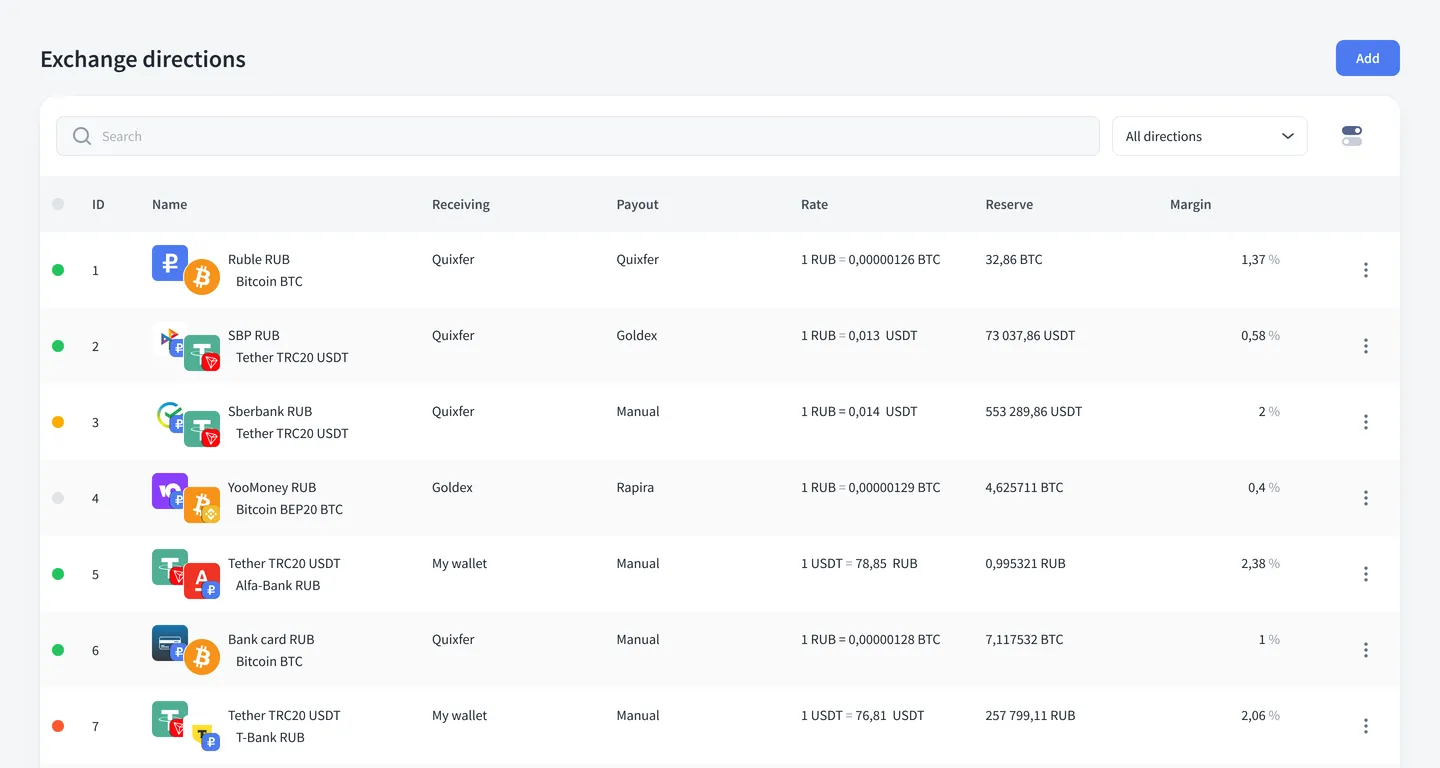1440x768 pixels.
Task: Click reserve value 4,625711 BTC
Action: (x=1024, y=487)
